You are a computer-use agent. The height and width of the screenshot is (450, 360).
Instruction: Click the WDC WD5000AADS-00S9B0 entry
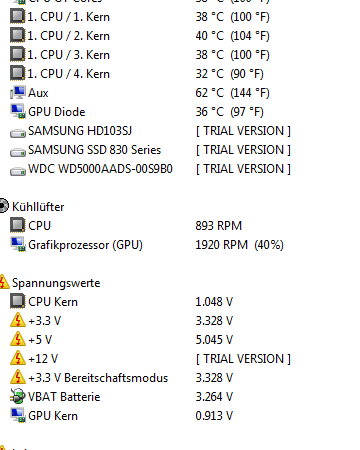[x=100, y=169]
